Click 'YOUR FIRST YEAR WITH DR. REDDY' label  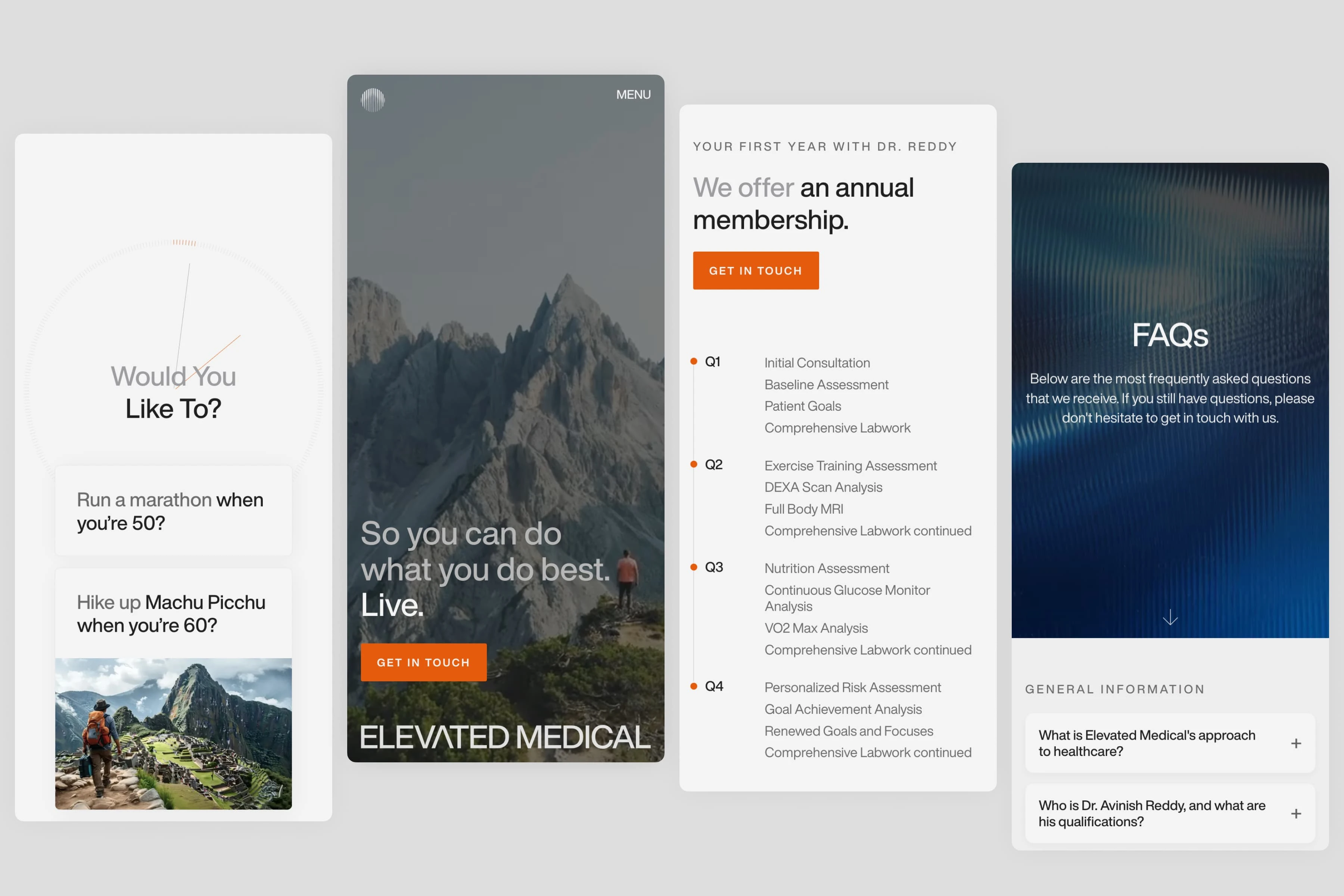click(825, 146)
